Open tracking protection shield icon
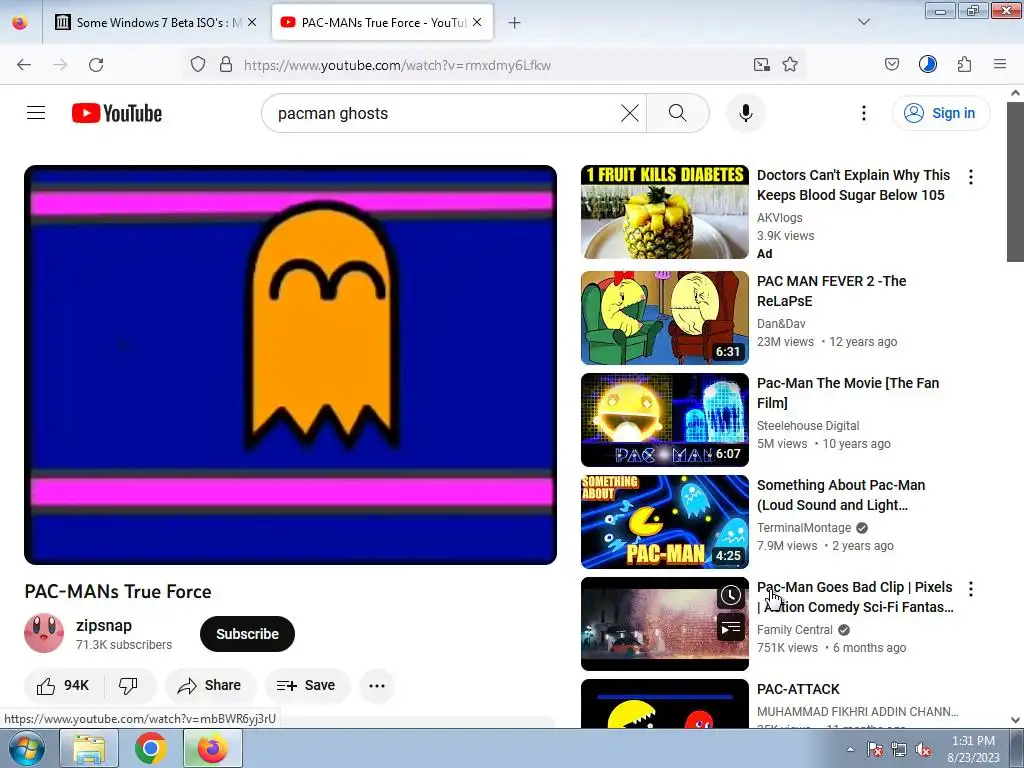This screenshot has width=1024, height=768. coord(198,65)
